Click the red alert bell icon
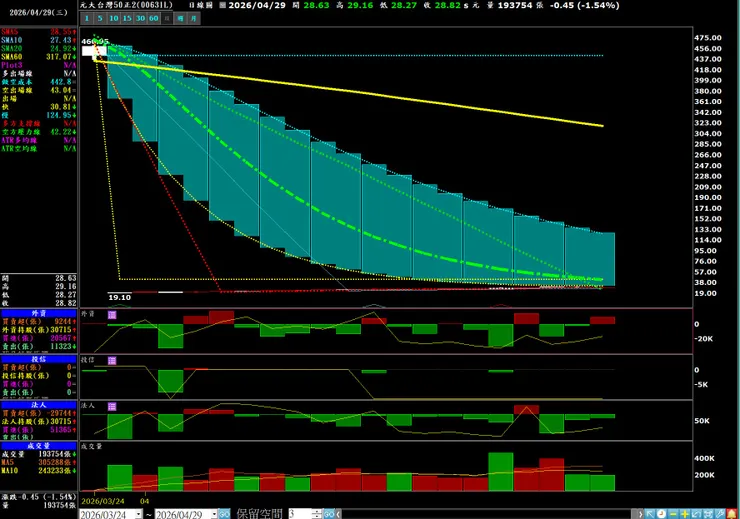 (732, 514)
